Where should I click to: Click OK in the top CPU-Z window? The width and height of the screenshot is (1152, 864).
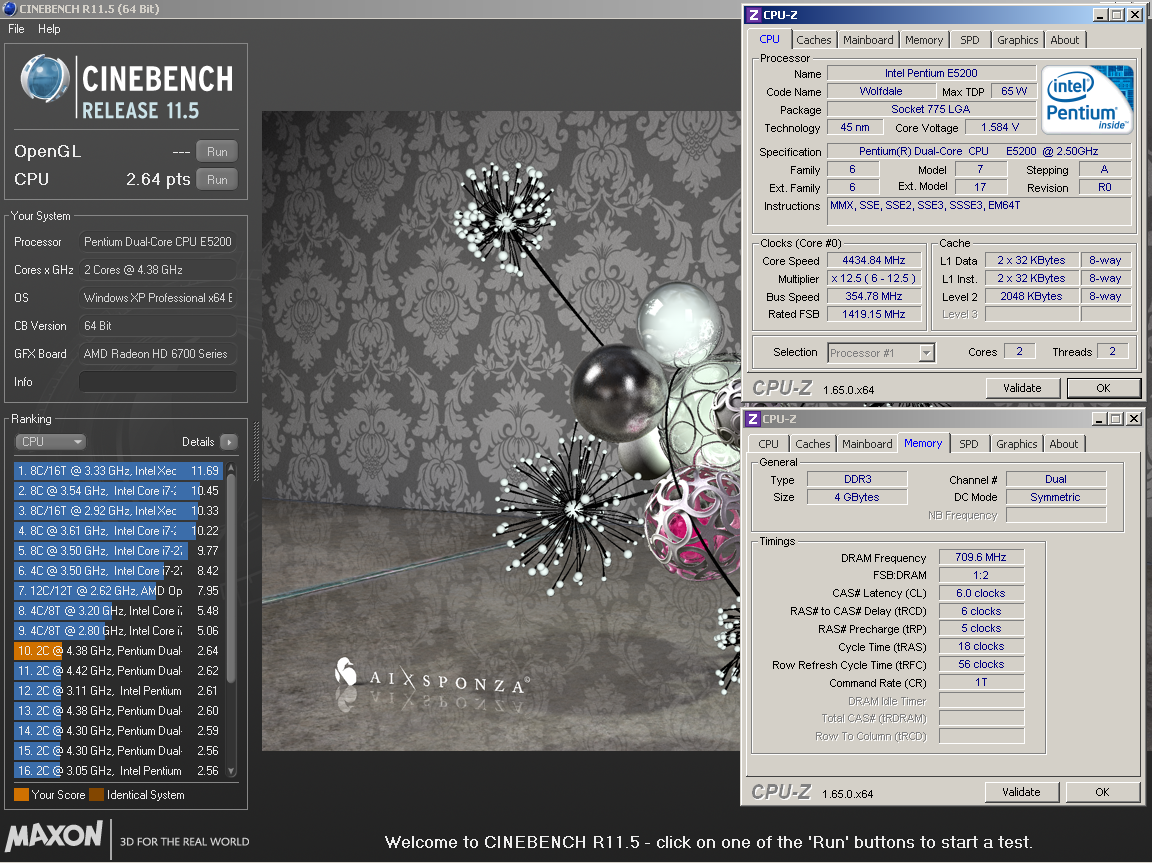tap(1104, 388)
